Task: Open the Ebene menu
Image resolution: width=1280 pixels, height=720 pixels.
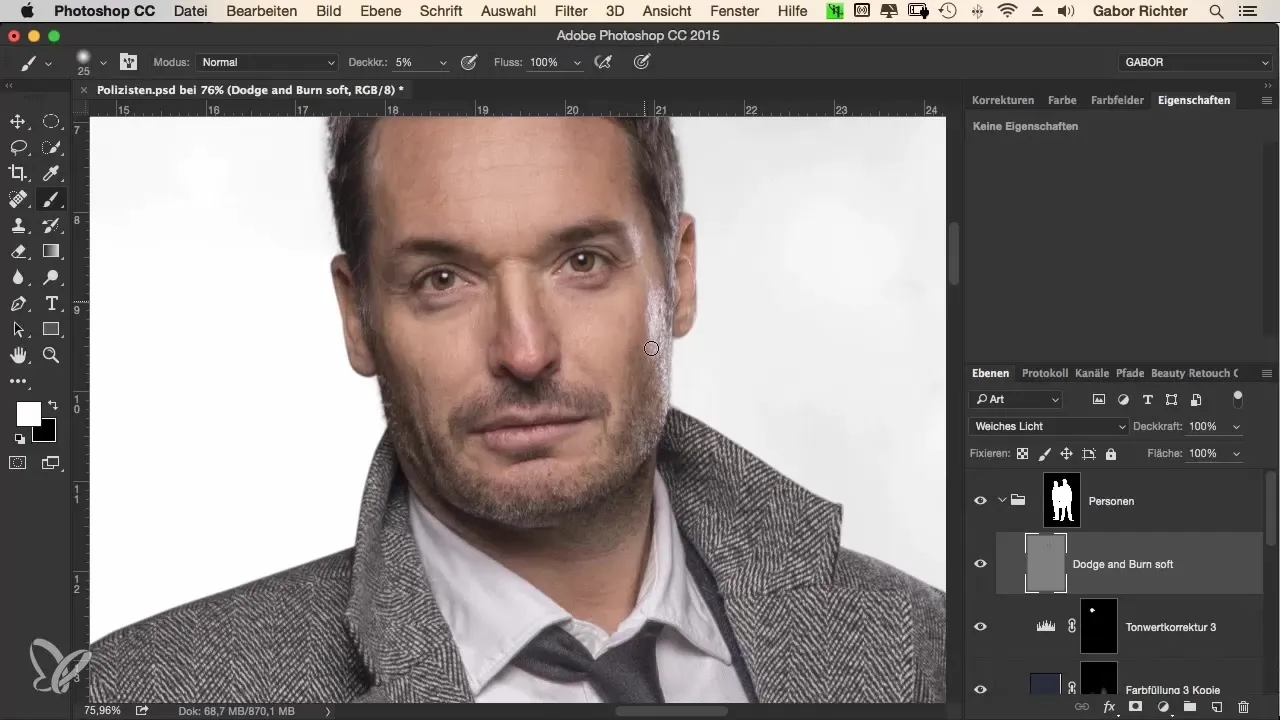Action: tap(379, 12)
